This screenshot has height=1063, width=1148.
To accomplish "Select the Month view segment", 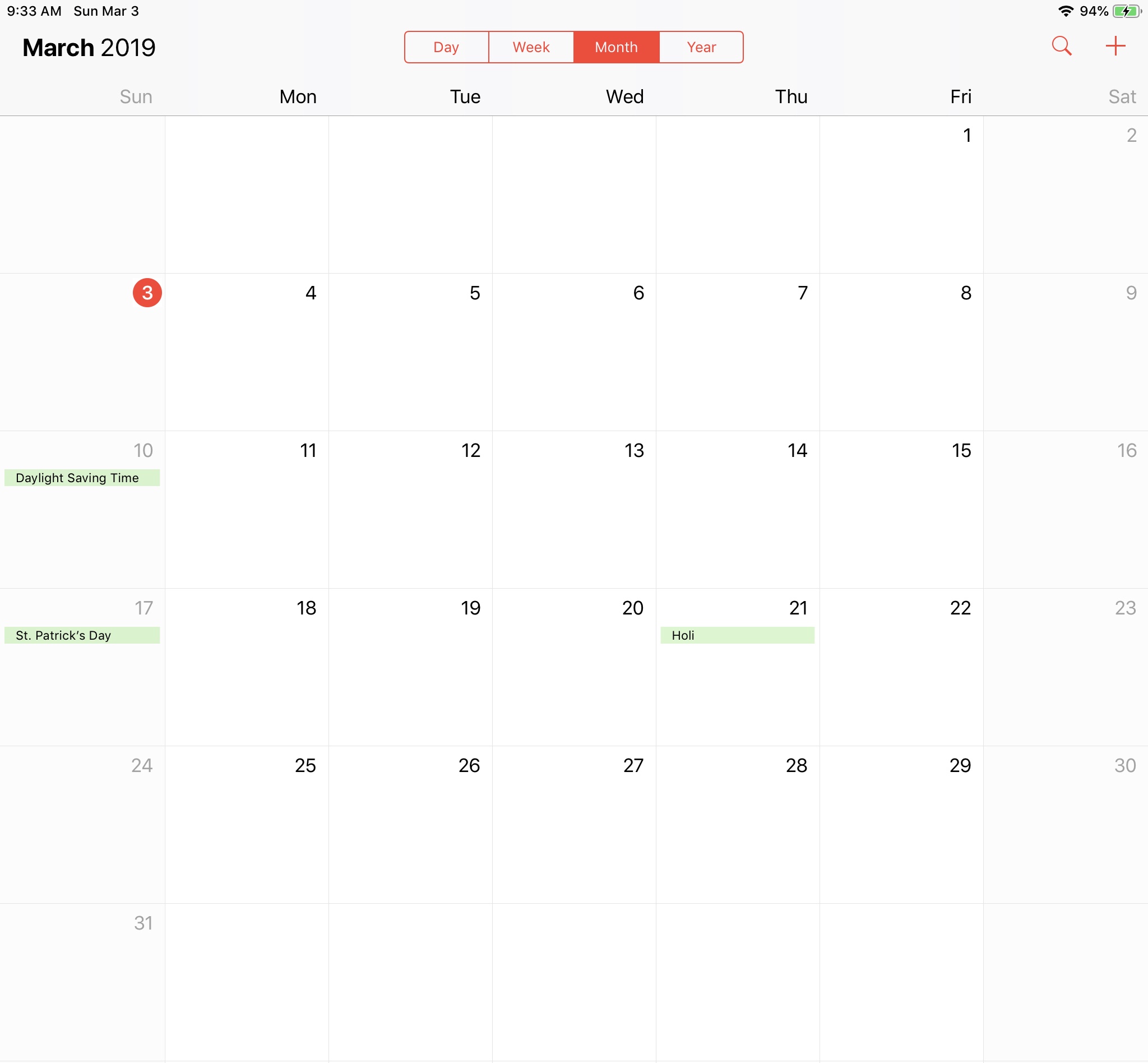I will (x=616, y=47).
